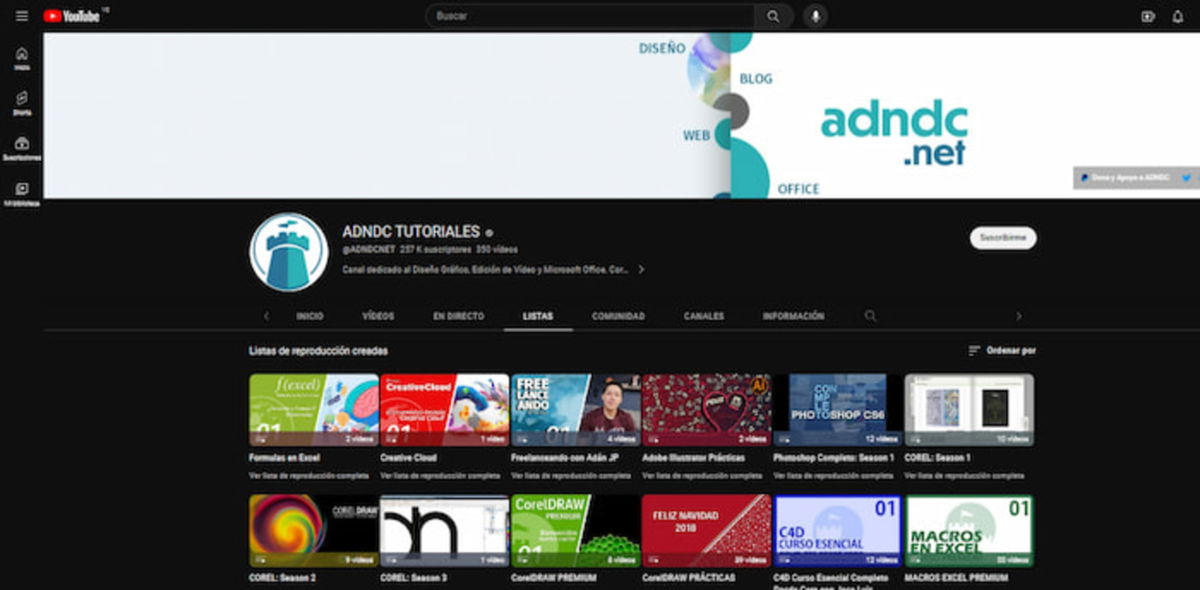Open Biblioteca from the sidebar
This screenshot has height=590, width=1200.
pos(20,190)
